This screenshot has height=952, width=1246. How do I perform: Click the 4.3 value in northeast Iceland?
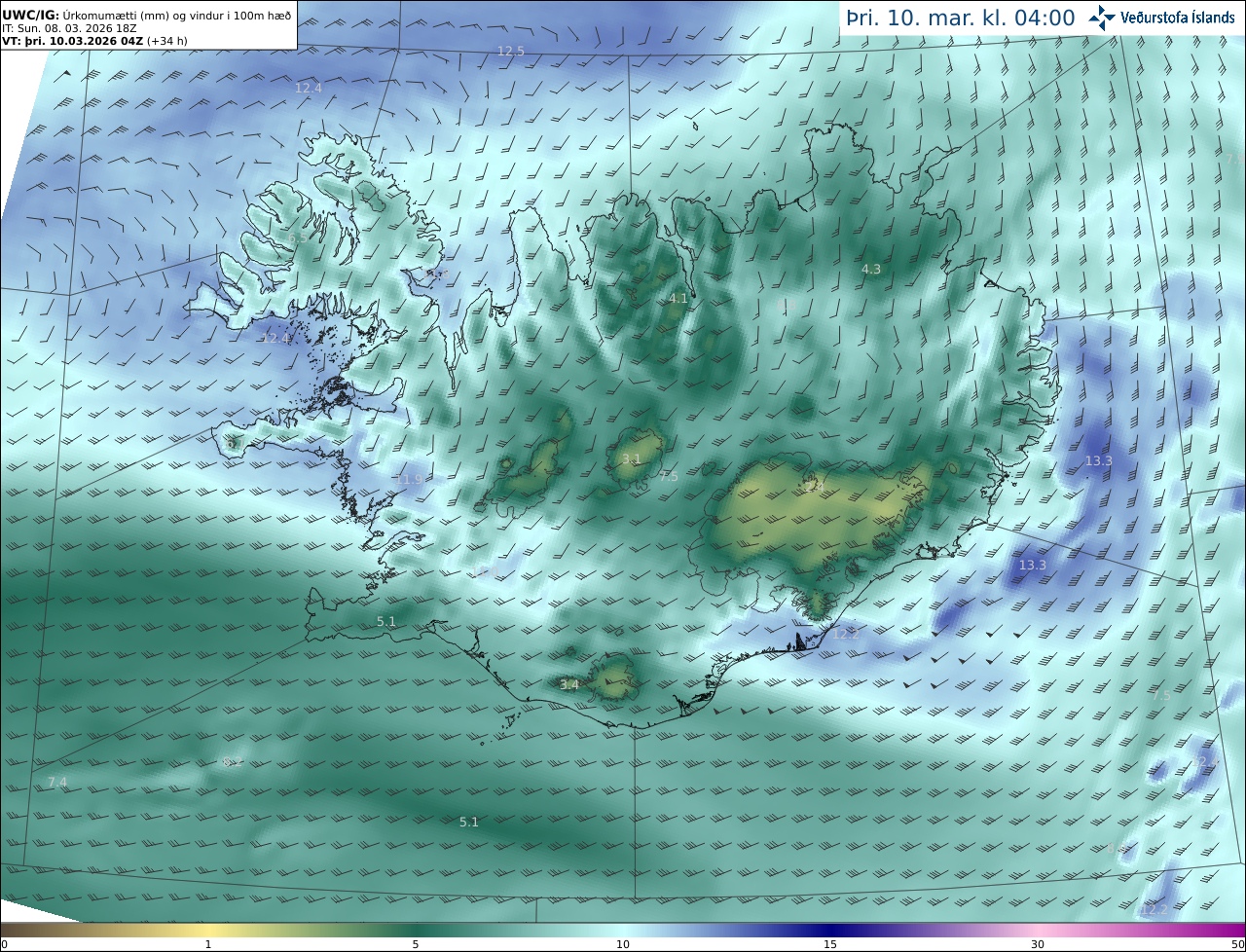pos(871,269)
